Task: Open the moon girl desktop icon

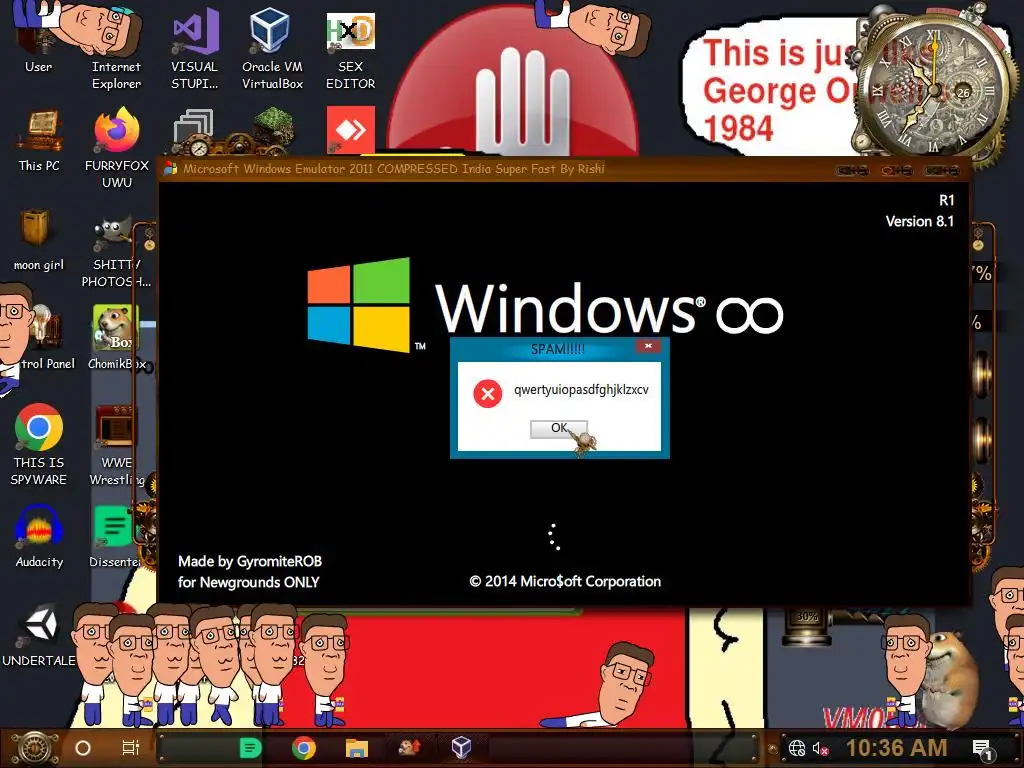Action: tap(39, 239)
